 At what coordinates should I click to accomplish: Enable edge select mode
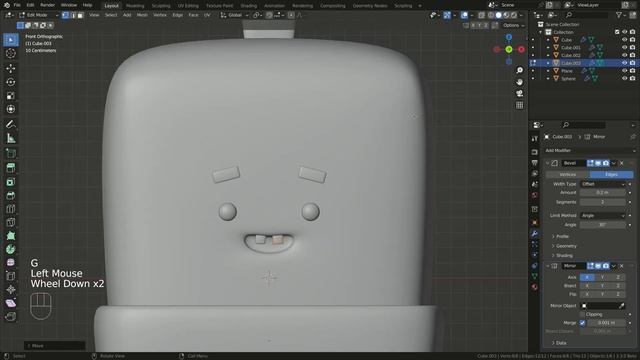click(73, 15)
